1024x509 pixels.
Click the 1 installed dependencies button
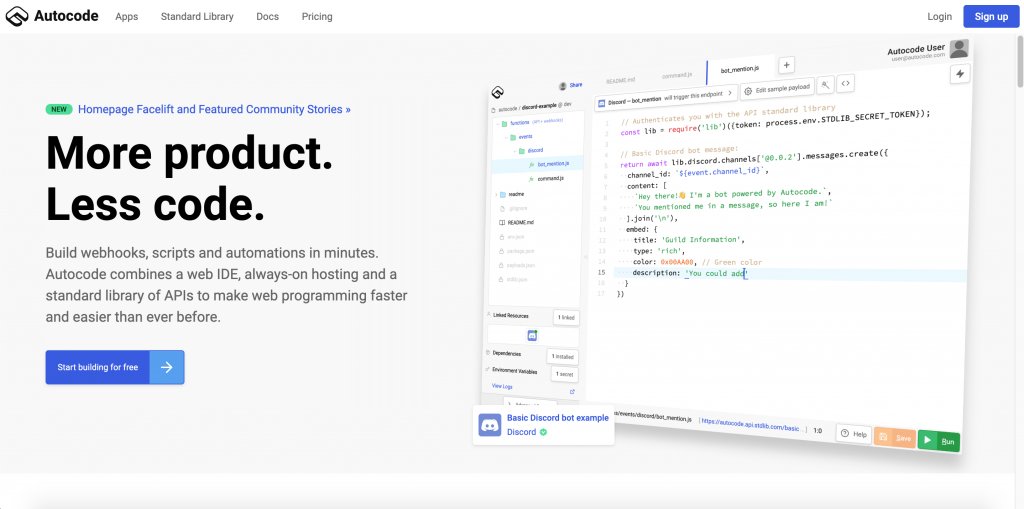pos(562,357)
